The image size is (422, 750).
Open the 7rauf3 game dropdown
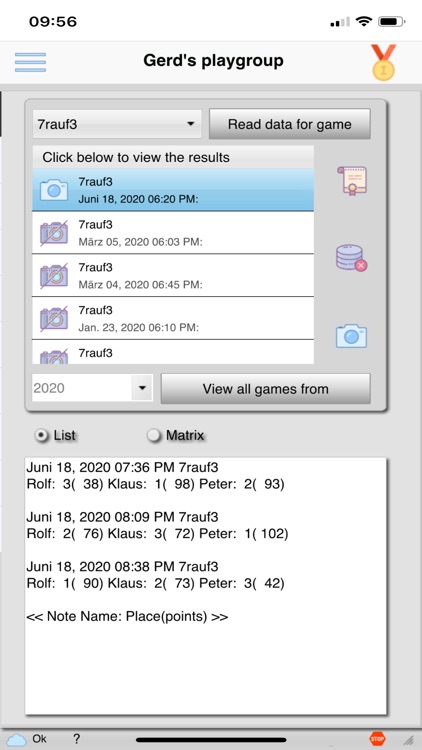(x=117, y=124)
